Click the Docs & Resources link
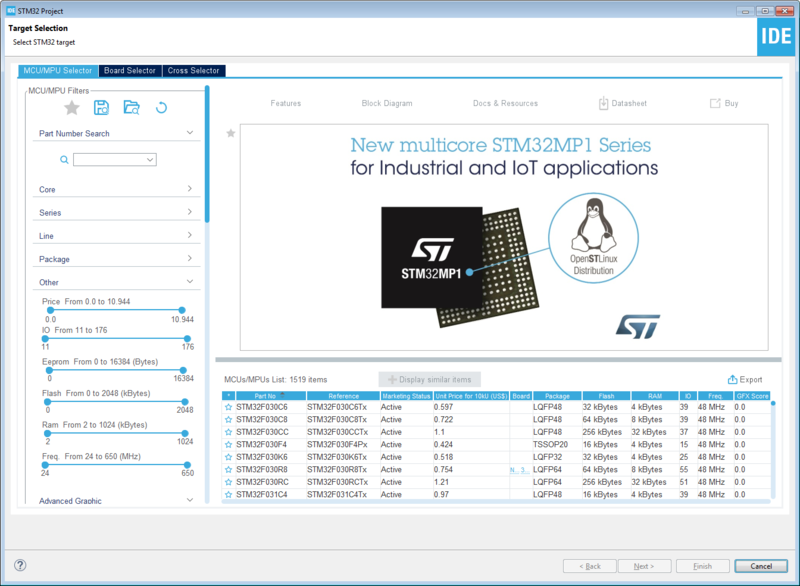The image size is (800, 586). point(503,102)
